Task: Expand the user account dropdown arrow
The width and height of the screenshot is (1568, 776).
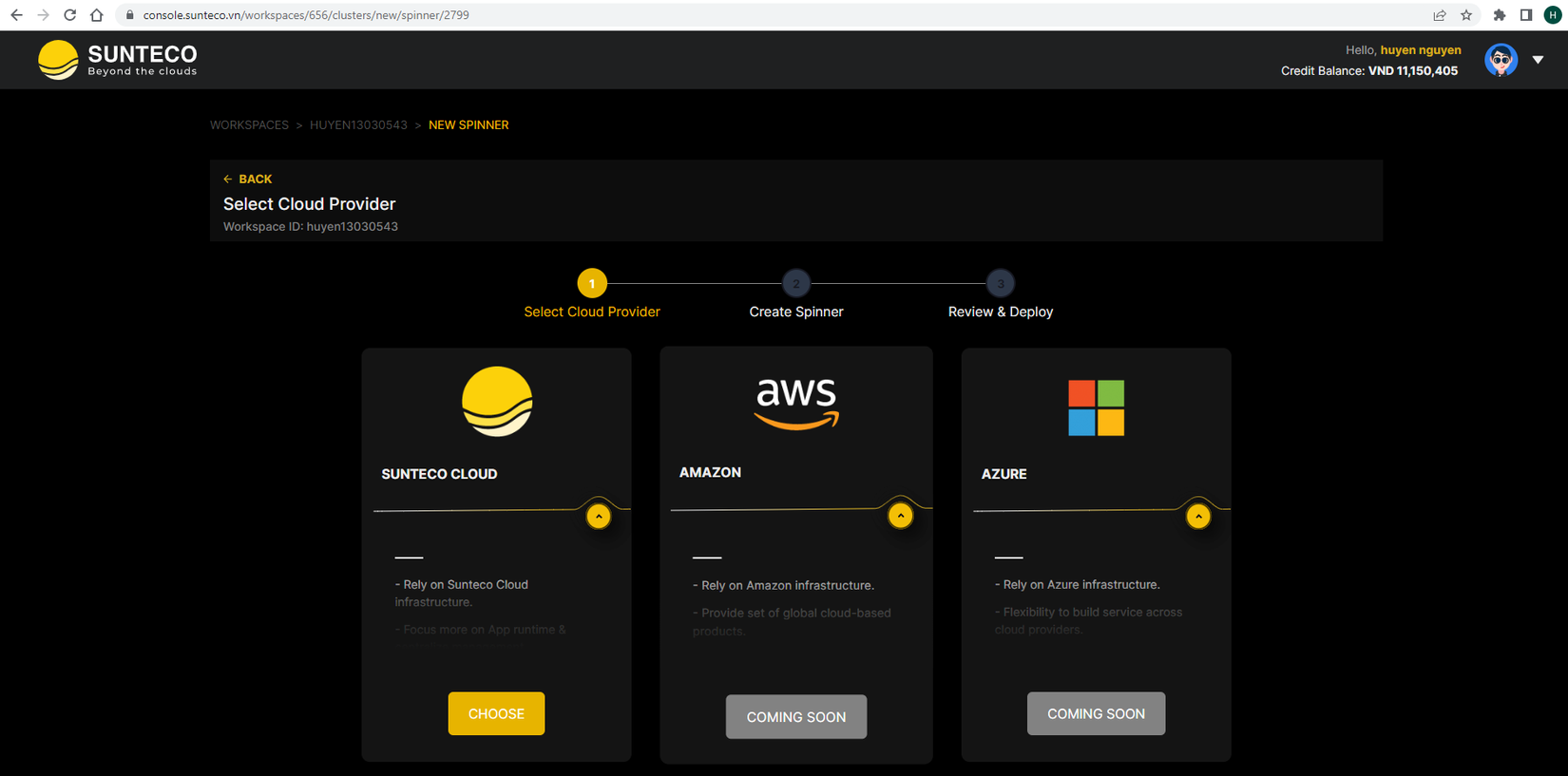Action: 1538,60
